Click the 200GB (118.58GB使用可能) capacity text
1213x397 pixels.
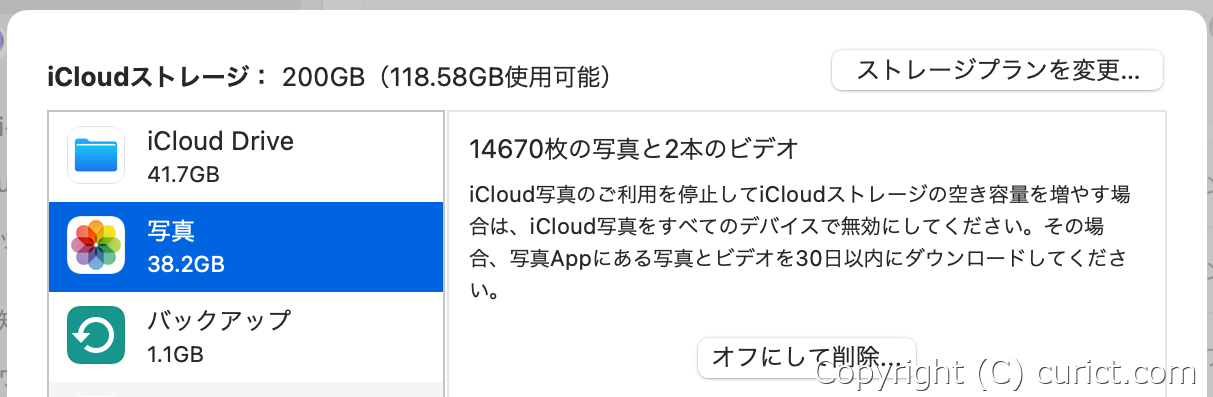coord(447,76)
